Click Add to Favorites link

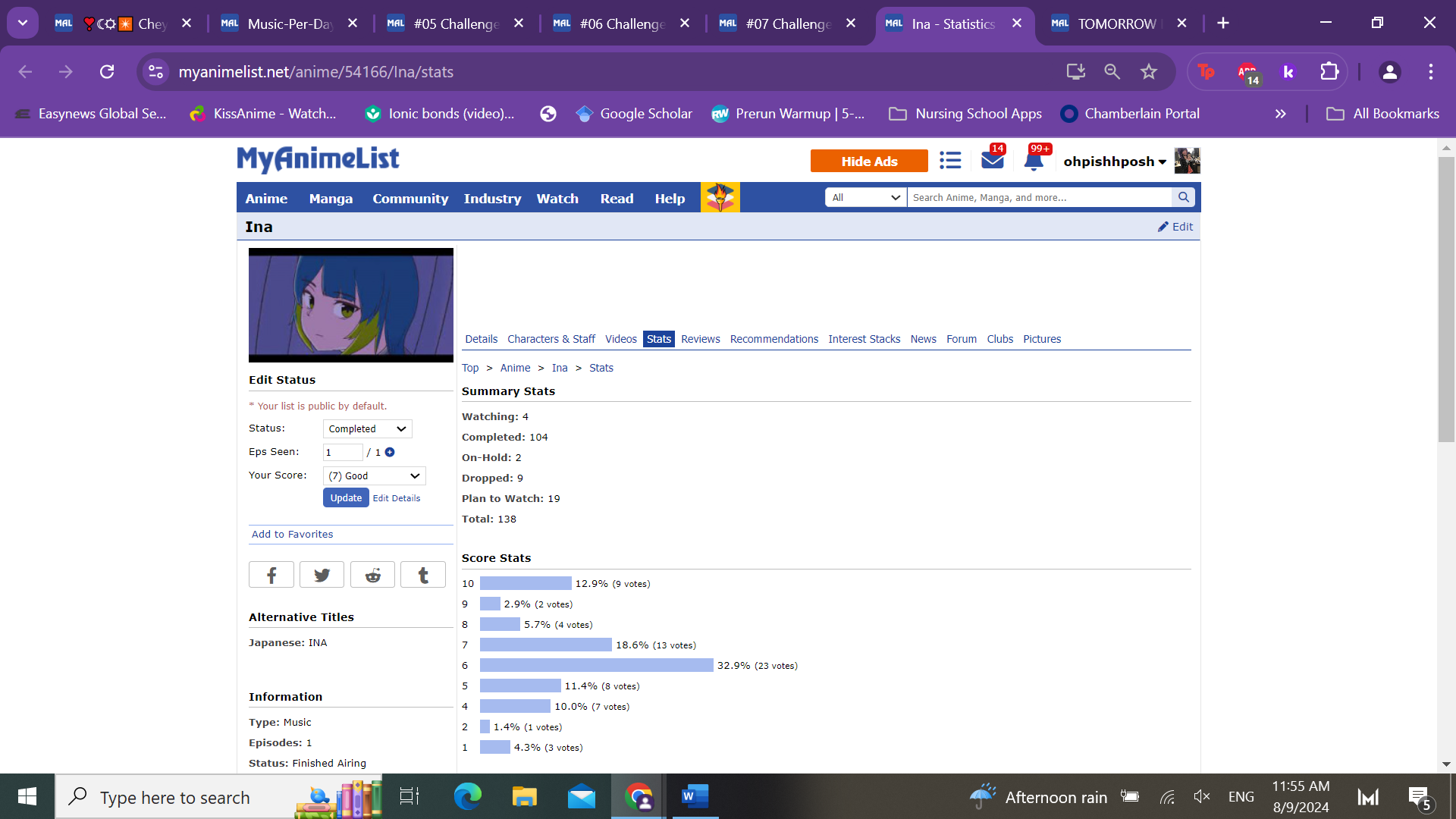292,534
